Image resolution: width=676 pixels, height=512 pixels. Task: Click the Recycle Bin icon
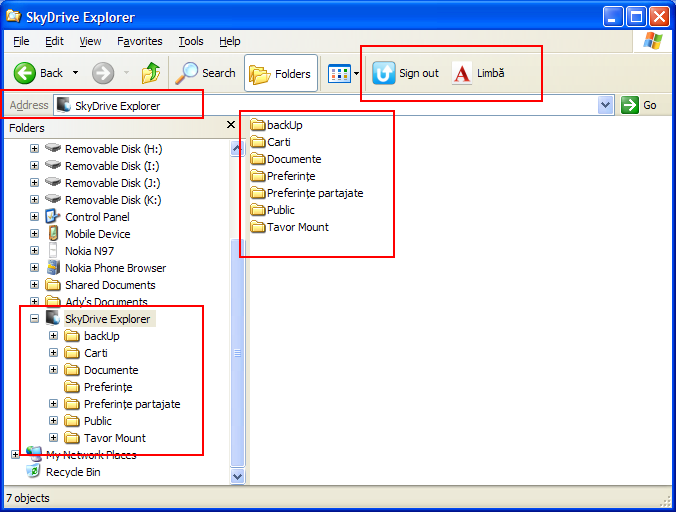click(33, 471)
